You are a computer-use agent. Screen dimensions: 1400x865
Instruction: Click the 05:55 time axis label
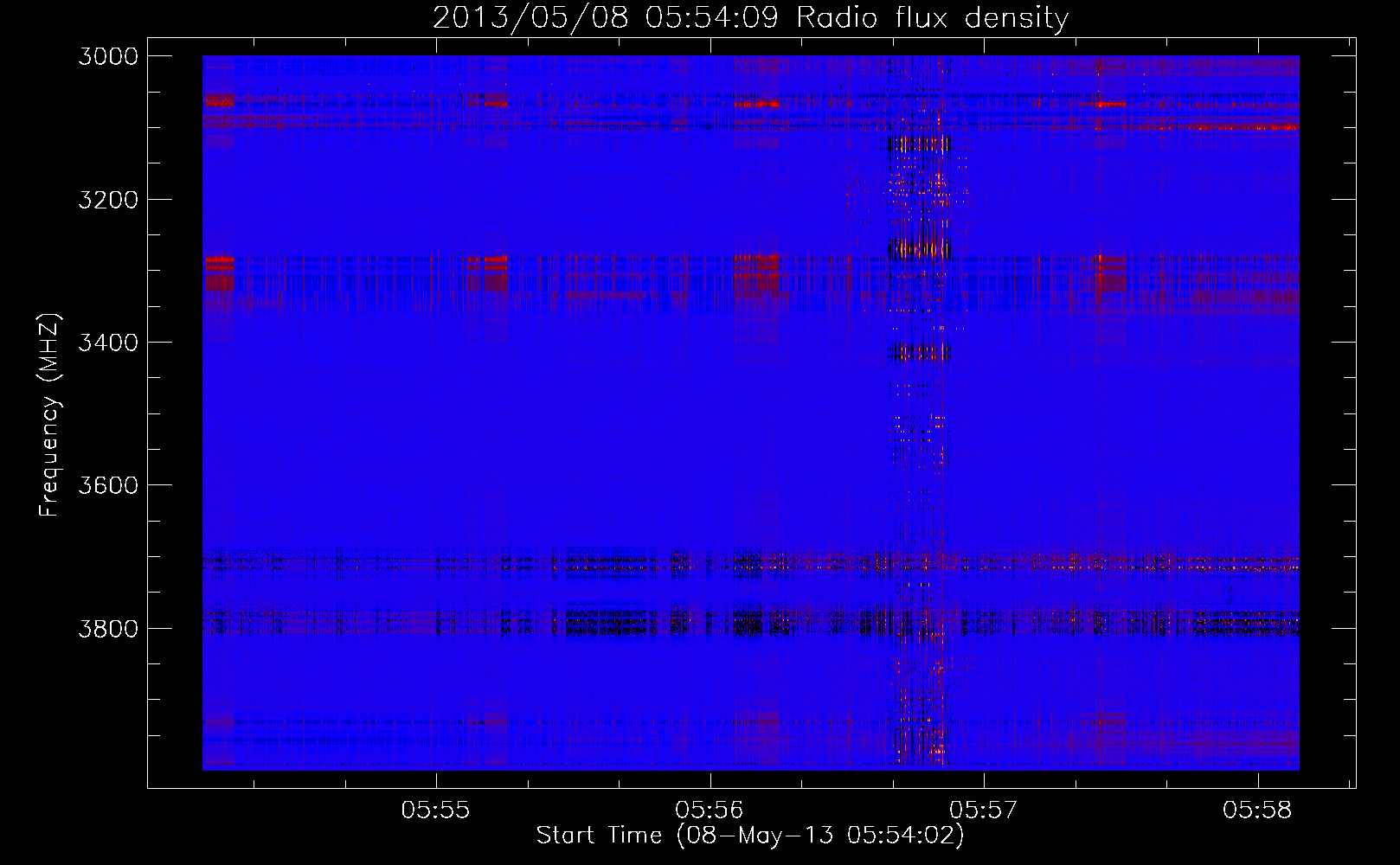click(x=436, y=811)
